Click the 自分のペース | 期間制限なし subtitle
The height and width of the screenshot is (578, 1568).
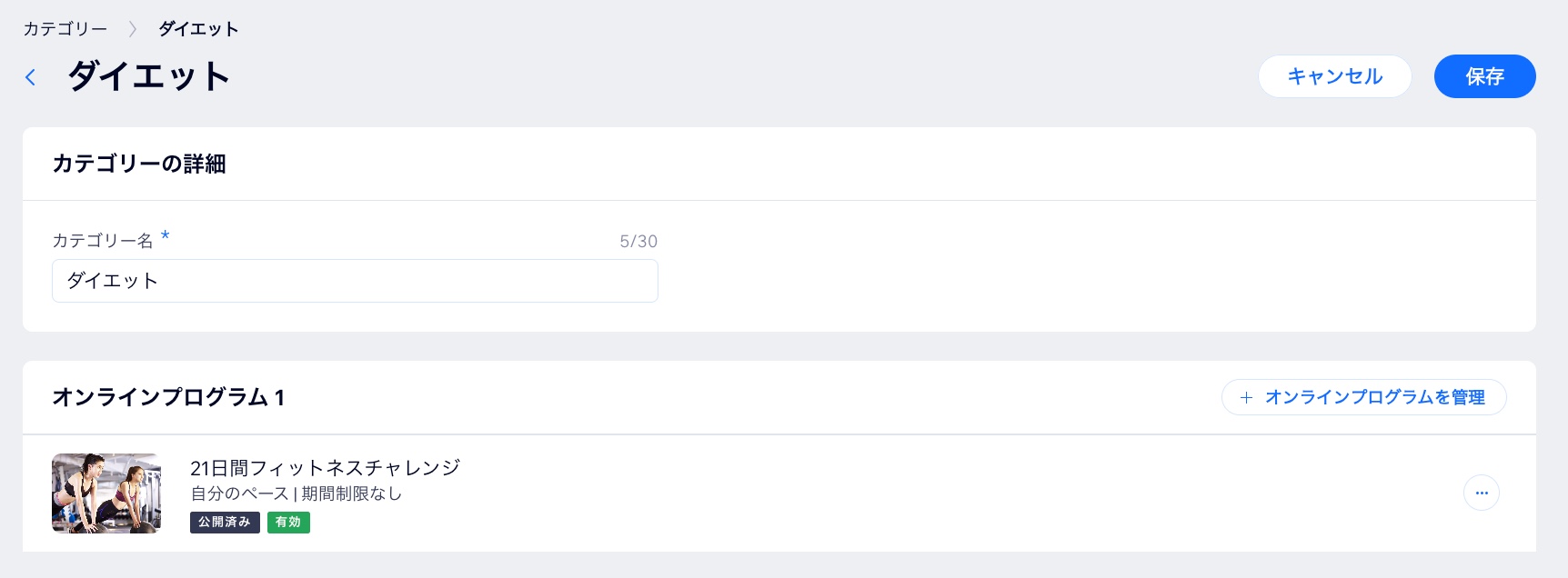pyautogui.click(x=296, y=493)
